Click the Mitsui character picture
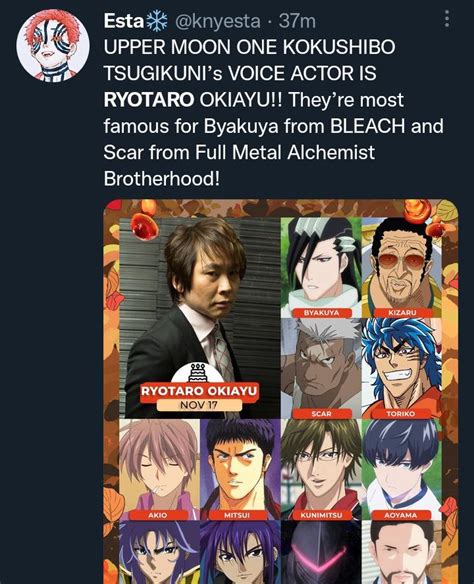The width and height of the screenshot is (474, 584). pyautogui.click(x=240, y=470)
